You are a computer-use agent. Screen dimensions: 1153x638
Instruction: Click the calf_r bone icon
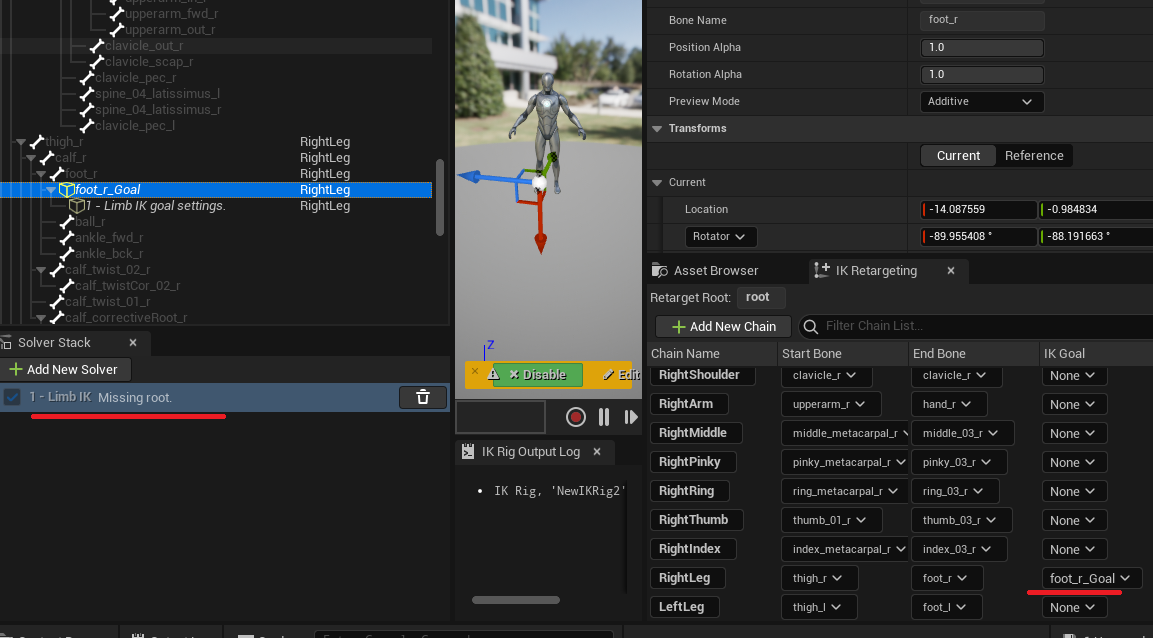coord(46,157)
